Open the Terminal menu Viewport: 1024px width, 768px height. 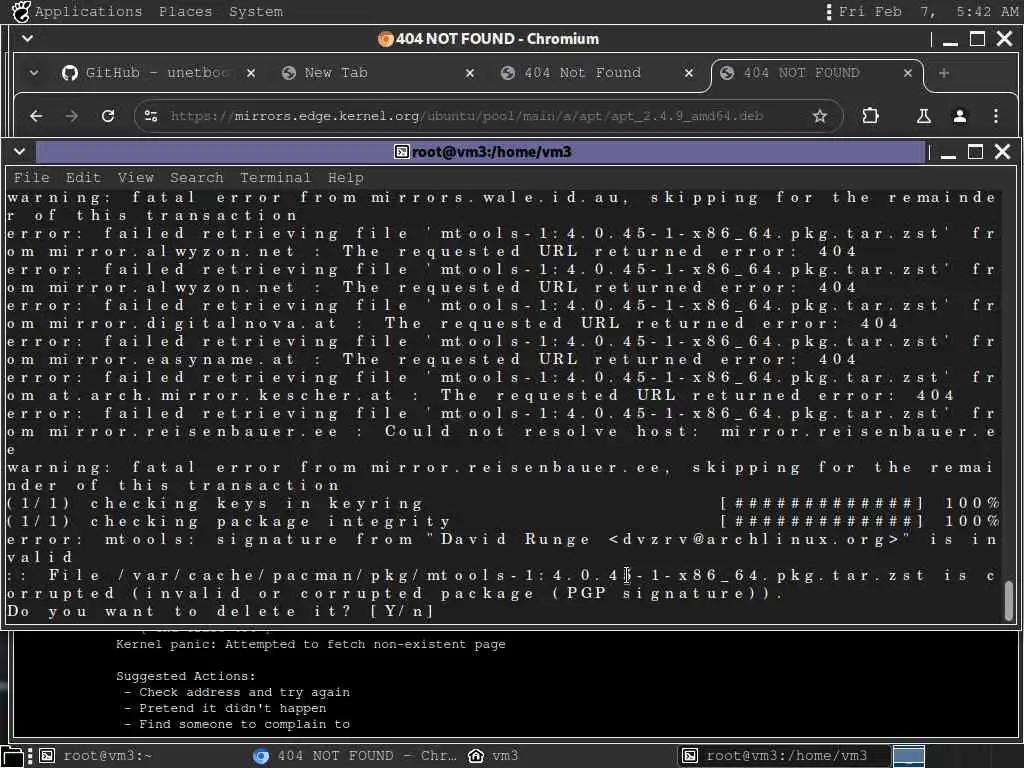point(275,178)
